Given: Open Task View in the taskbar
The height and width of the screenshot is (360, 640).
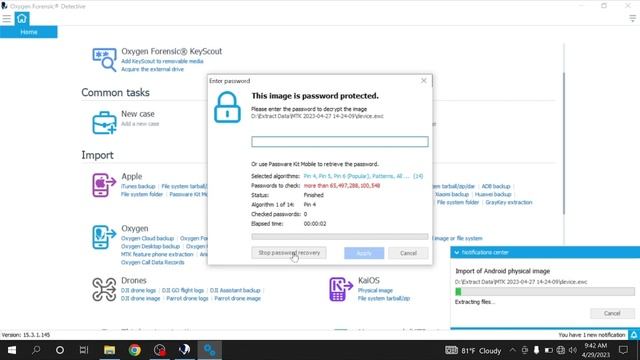Looking at the screenshot, I should coord(84,350).
